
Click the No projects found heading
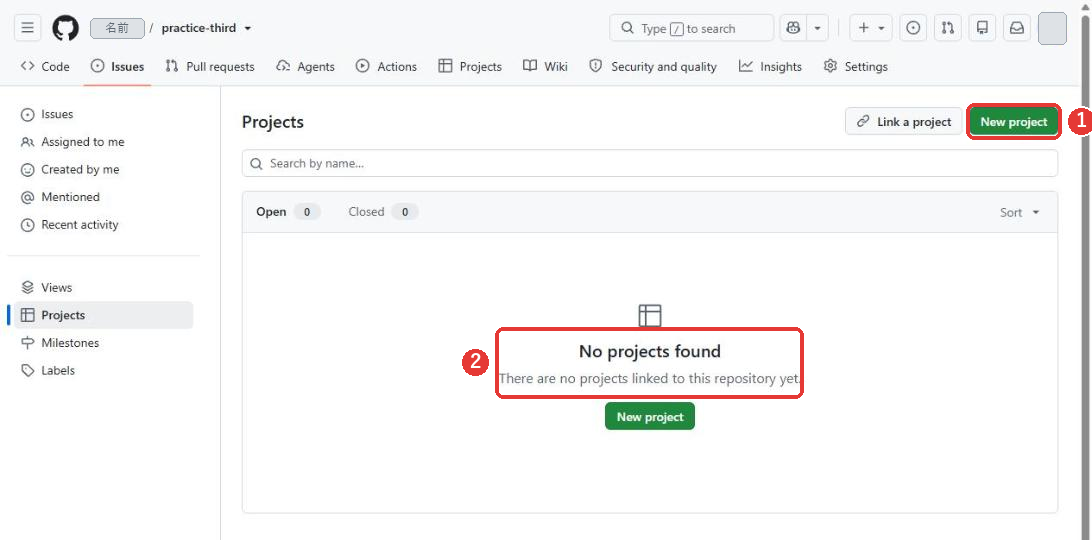650,351
